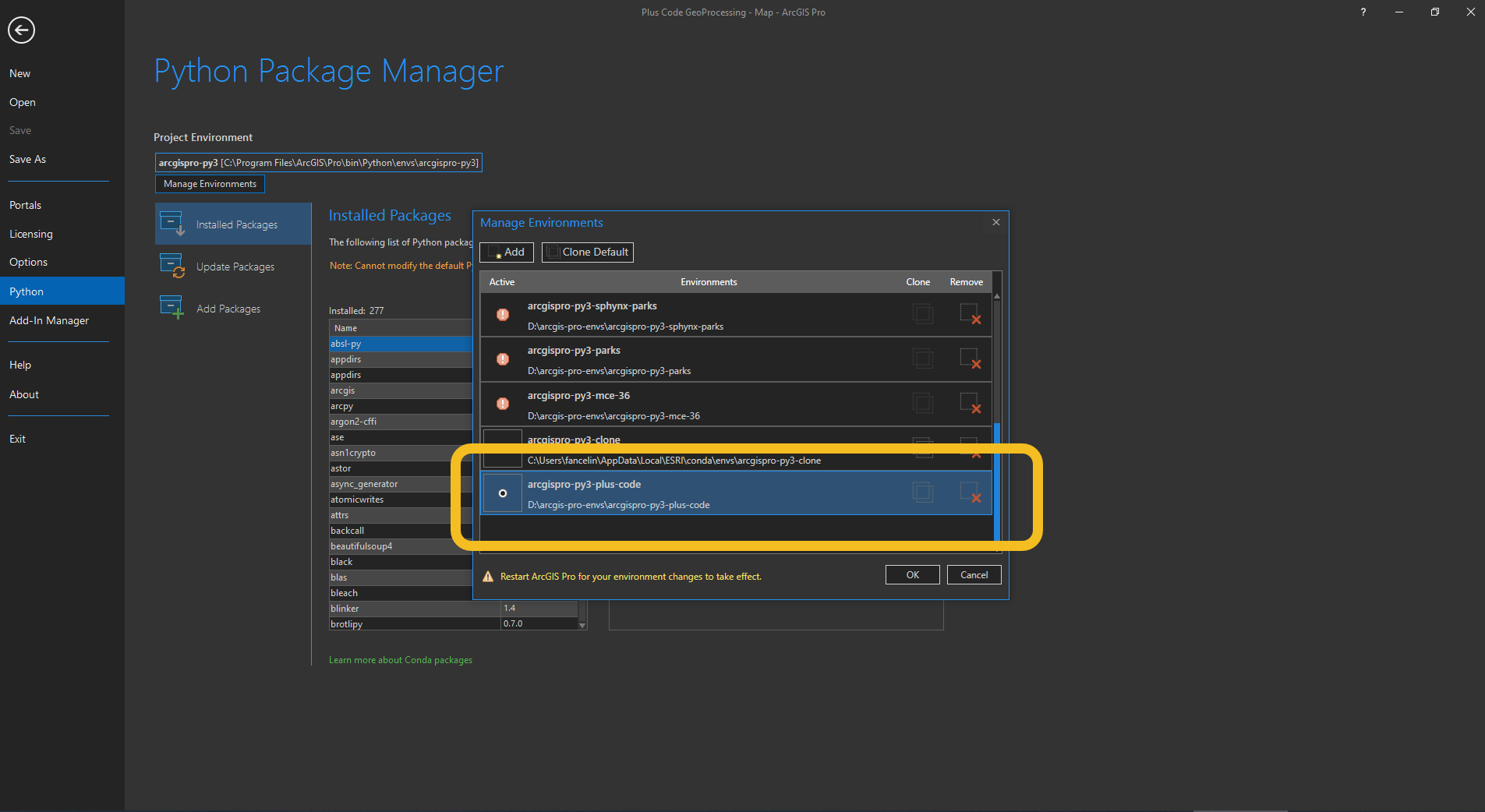Open the Learn more about Conda packages link

(401, 660)
